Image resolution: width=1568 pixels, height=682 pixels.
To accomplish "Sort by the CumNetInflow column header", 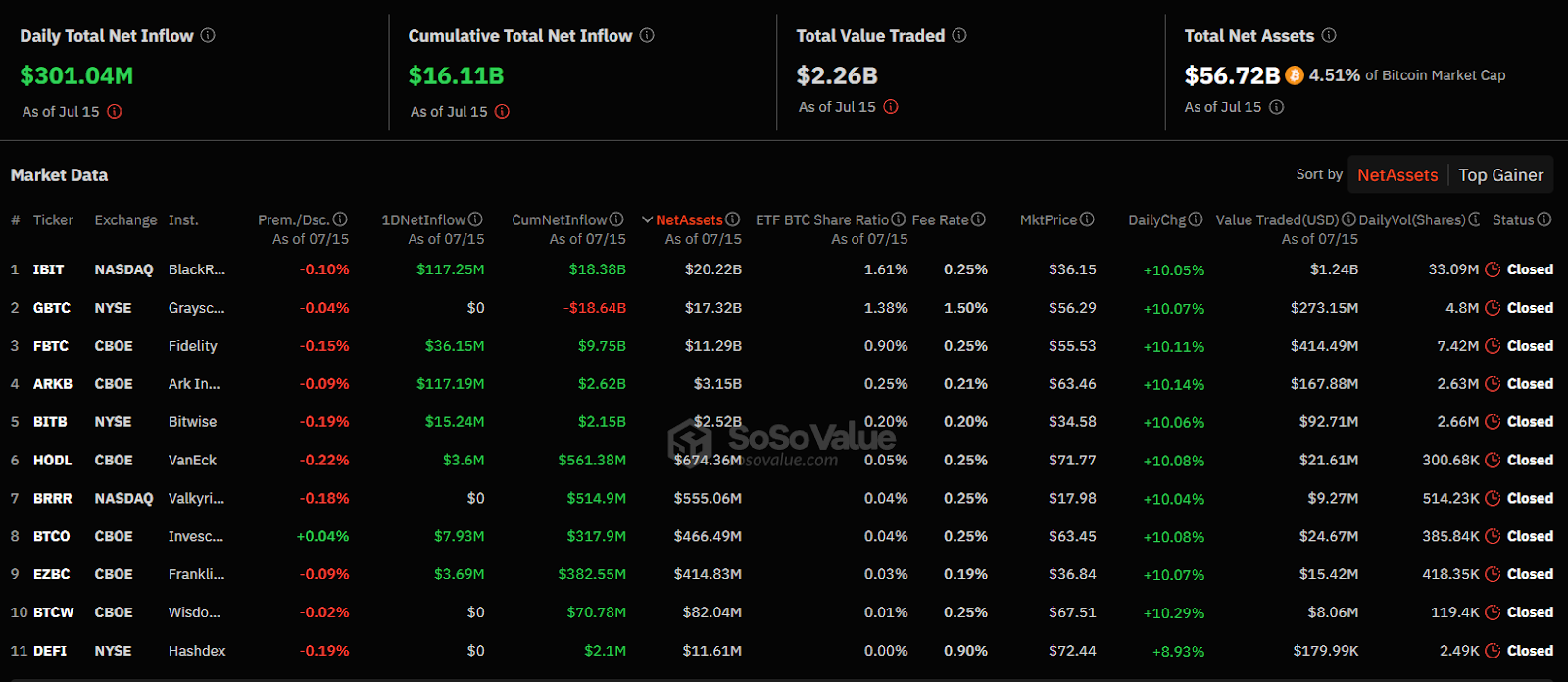I will (x=560, y=219).
